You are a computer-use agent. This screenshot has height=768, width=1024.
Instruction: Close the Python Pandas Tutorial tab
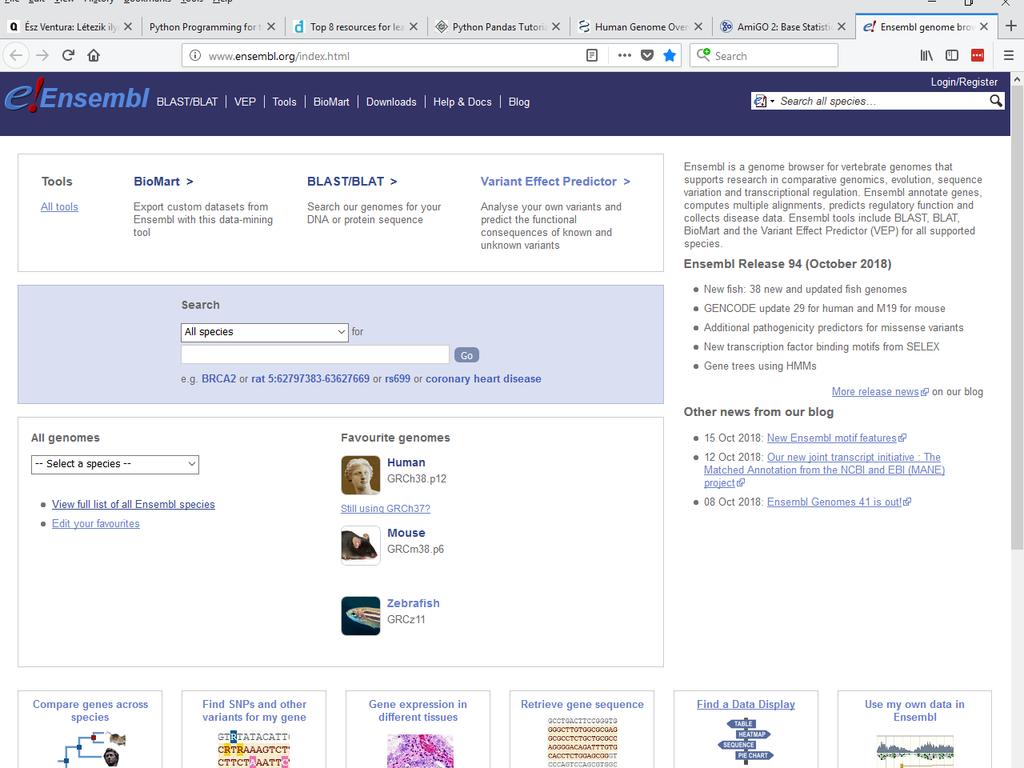(x=556, y=27)
